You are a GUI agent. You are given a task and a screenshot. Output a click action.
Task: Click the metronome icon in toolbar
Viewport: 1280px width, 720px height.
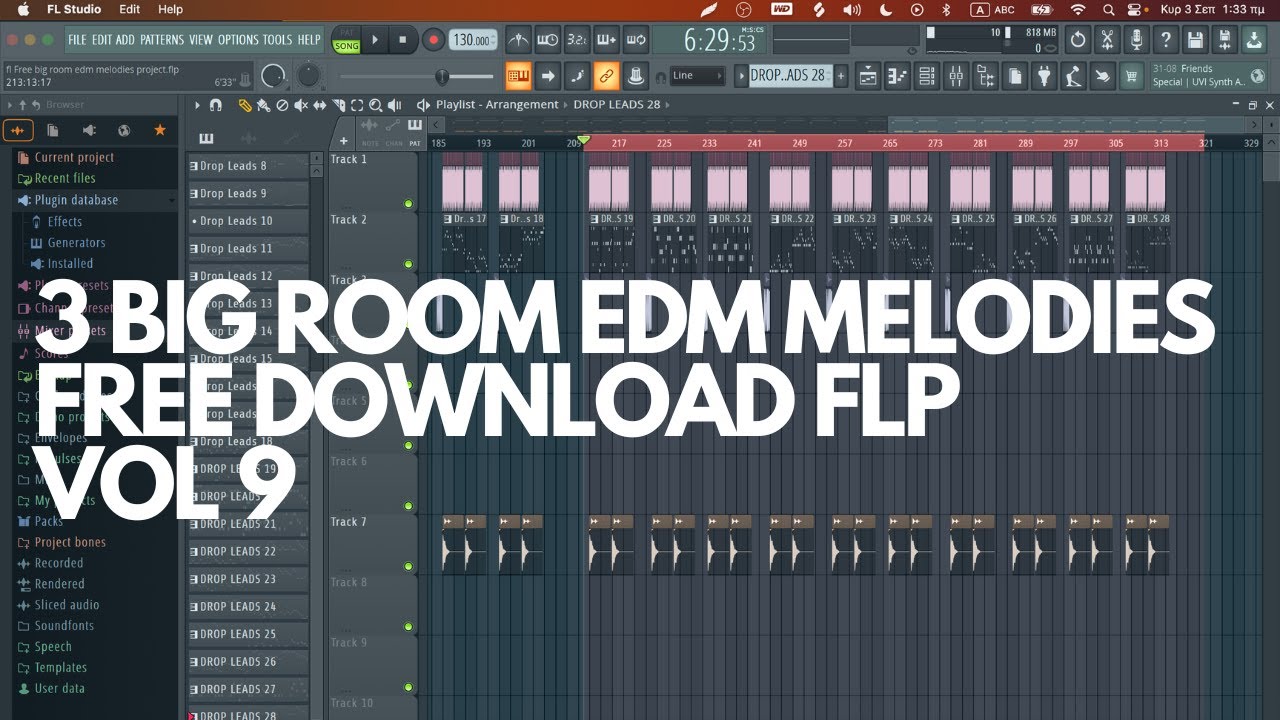[518, 41]
